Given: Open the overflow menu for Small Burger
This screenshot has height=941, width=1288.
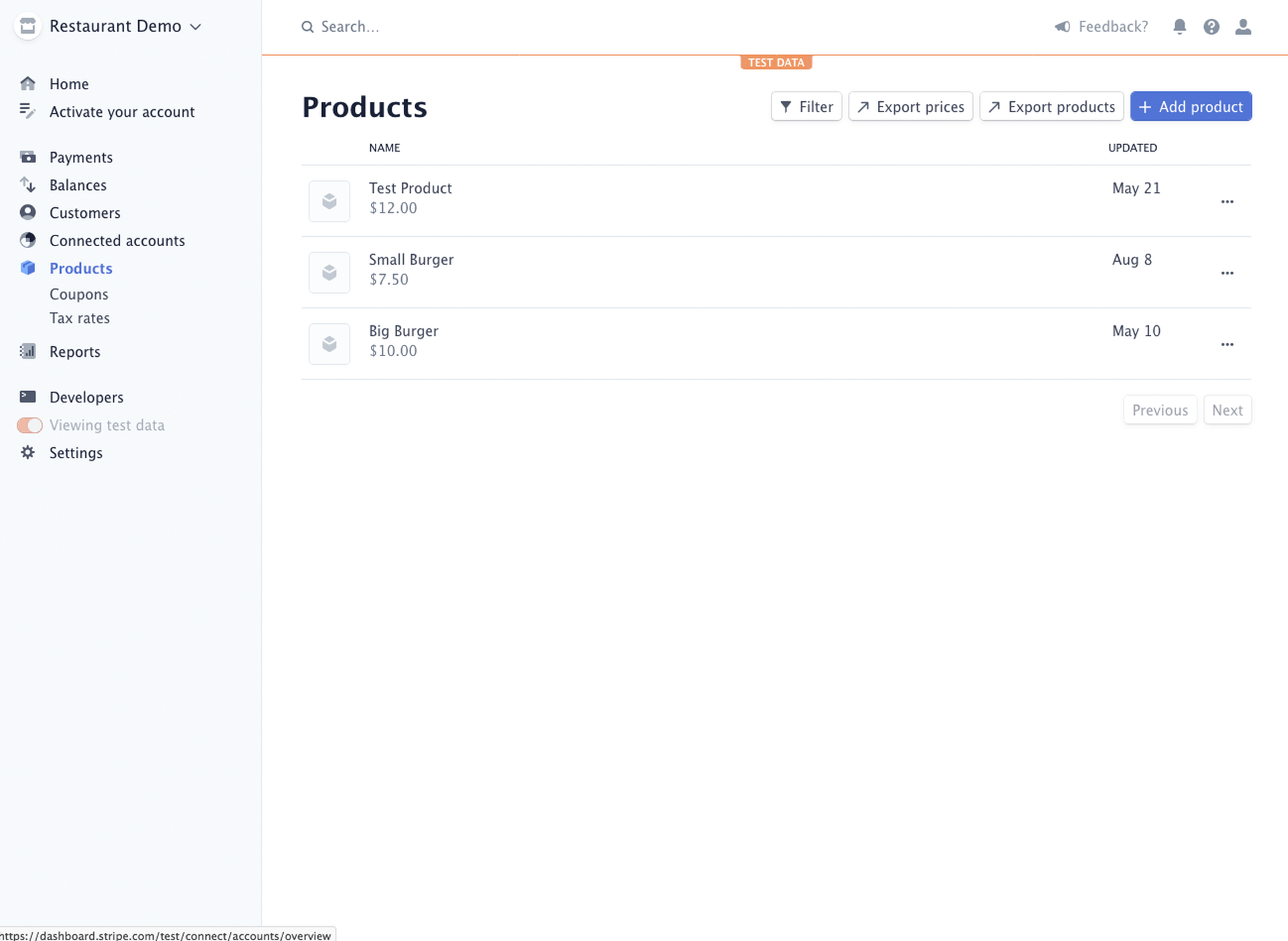Looking at the screenshot, I should (1228, 273).
